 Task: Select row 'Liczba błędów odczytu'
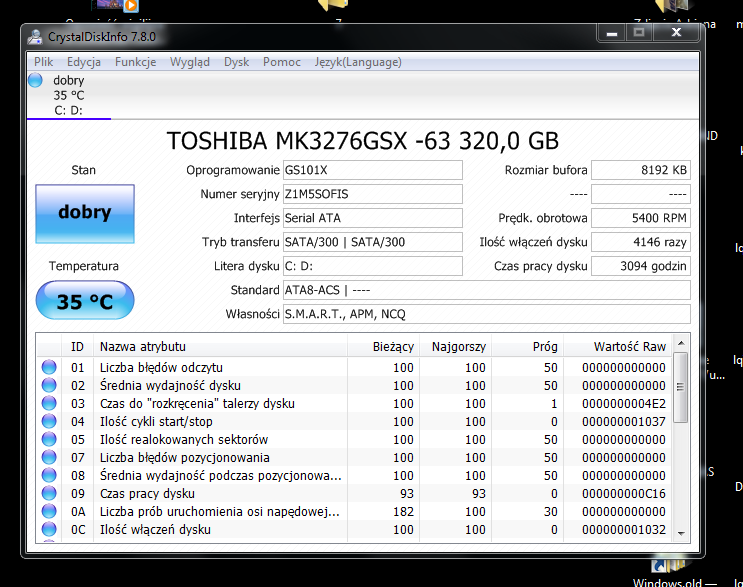(x=354, y=367)
